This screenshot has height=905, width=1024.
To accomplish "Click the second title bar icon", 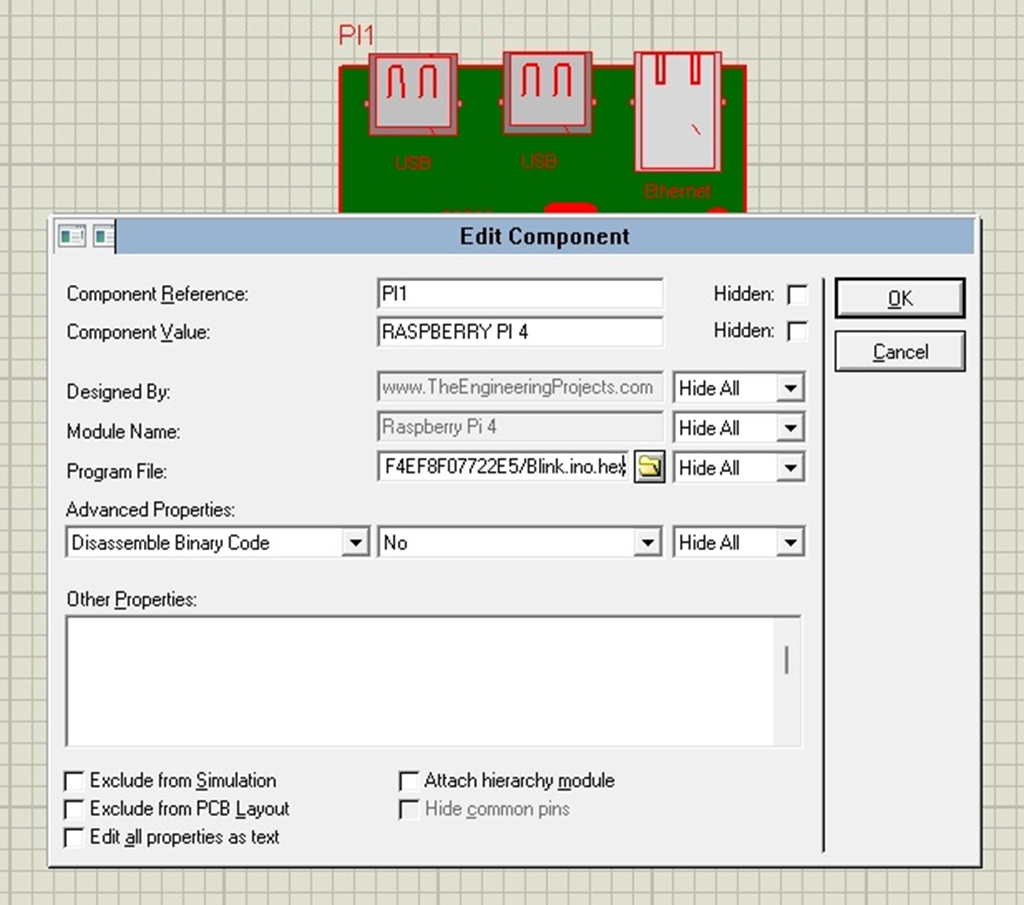I will (103, 236).
